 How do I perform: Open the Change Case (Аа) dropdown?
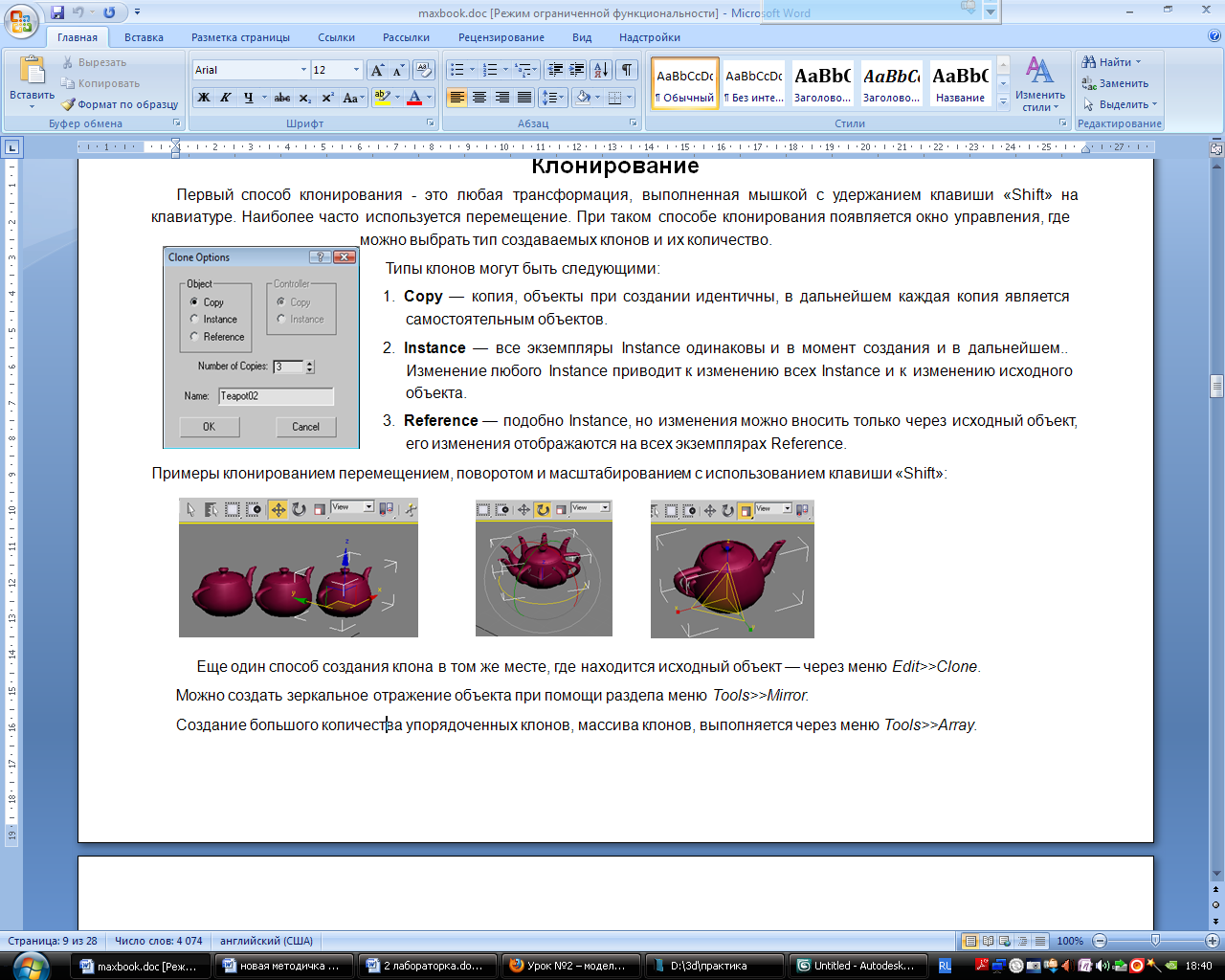tap(353, 98)
